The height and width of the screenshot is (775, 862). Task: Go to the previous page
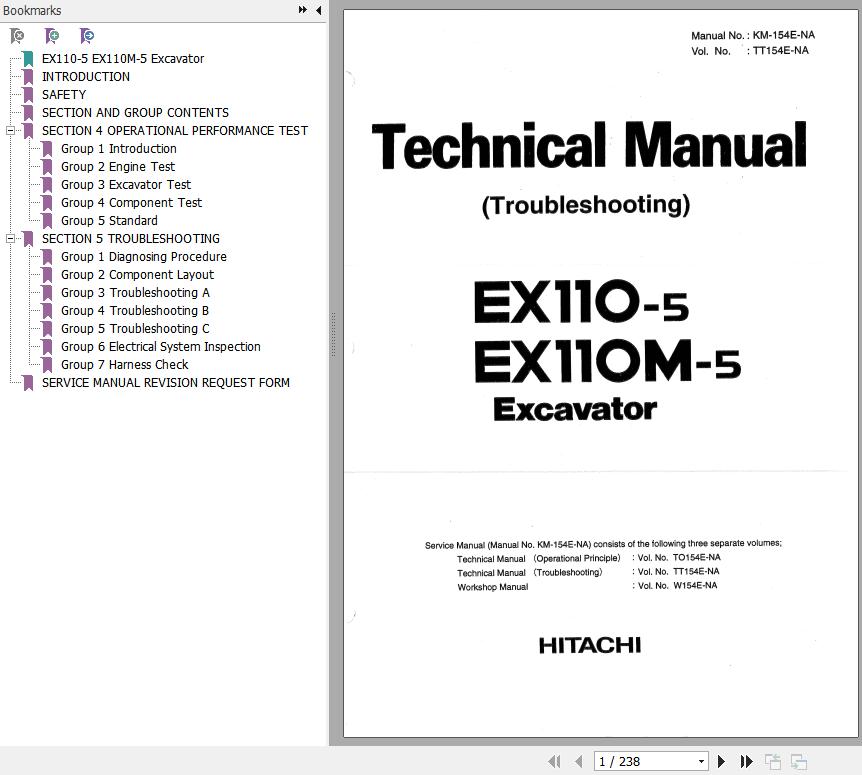coord(578,761)
